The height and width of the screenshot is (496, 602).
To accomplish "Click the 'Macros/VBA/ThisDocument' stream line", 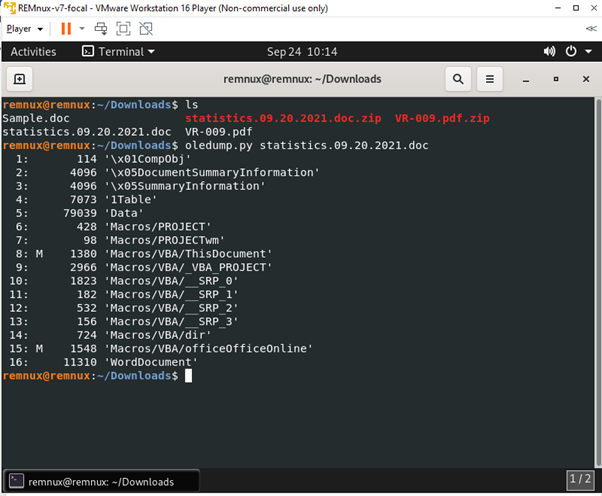I will (141, 254).
